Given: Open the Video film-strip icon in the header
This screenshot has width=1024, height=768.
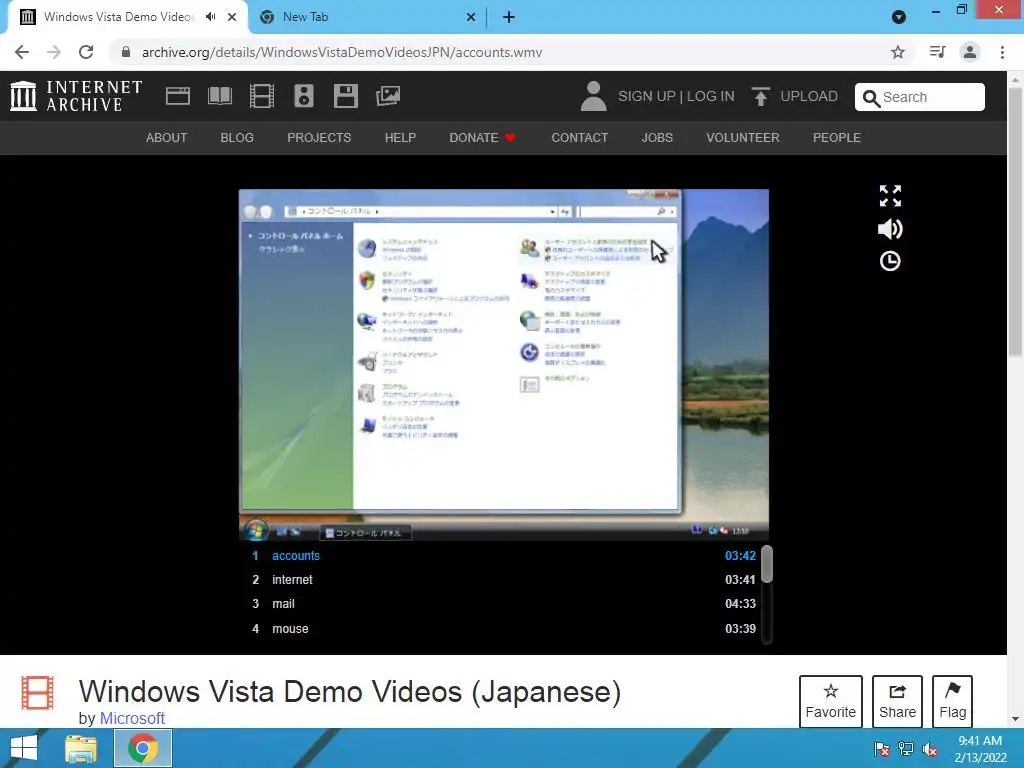Looking at the screenshot, I should 262,96.
